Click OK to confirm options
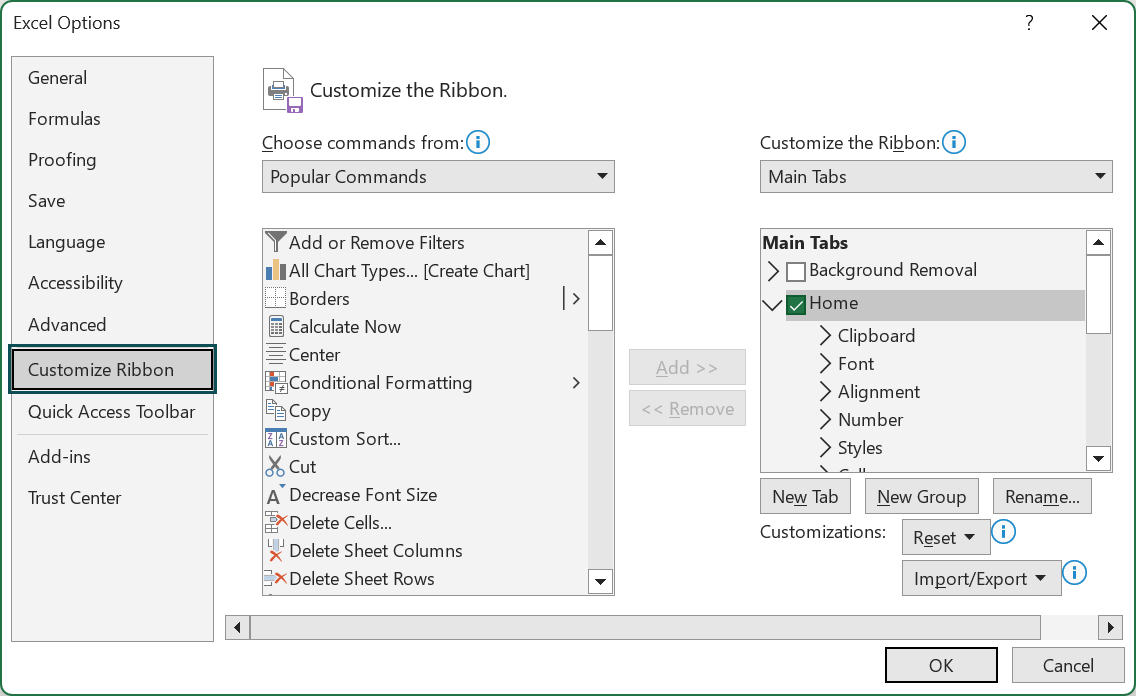This screenshot has height=696, width=1136. coord(941,665)
